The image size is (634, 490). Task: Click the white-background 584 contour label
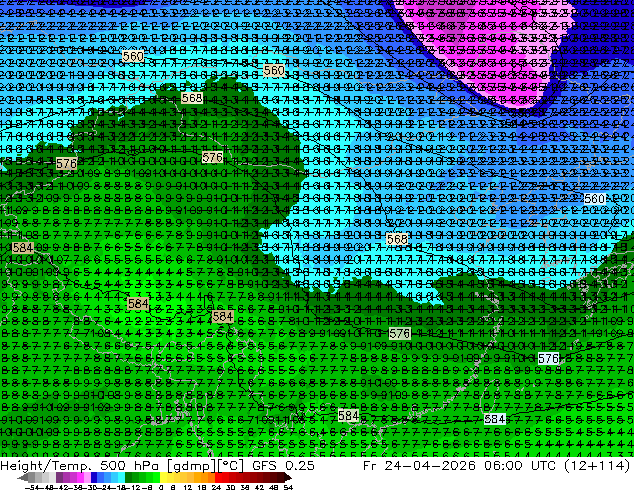coord(495,419)
